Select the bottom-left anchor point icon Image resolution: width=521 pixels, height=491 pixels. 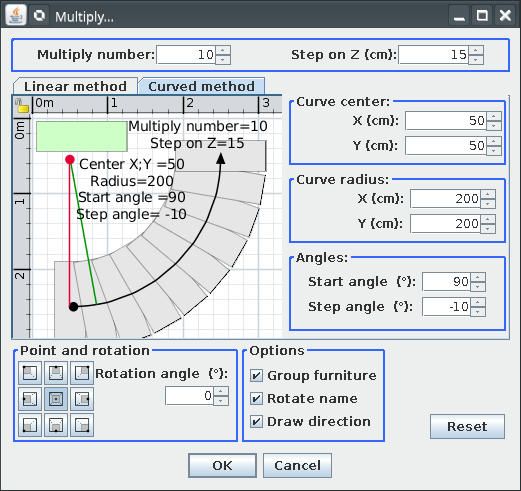point(30,425)
